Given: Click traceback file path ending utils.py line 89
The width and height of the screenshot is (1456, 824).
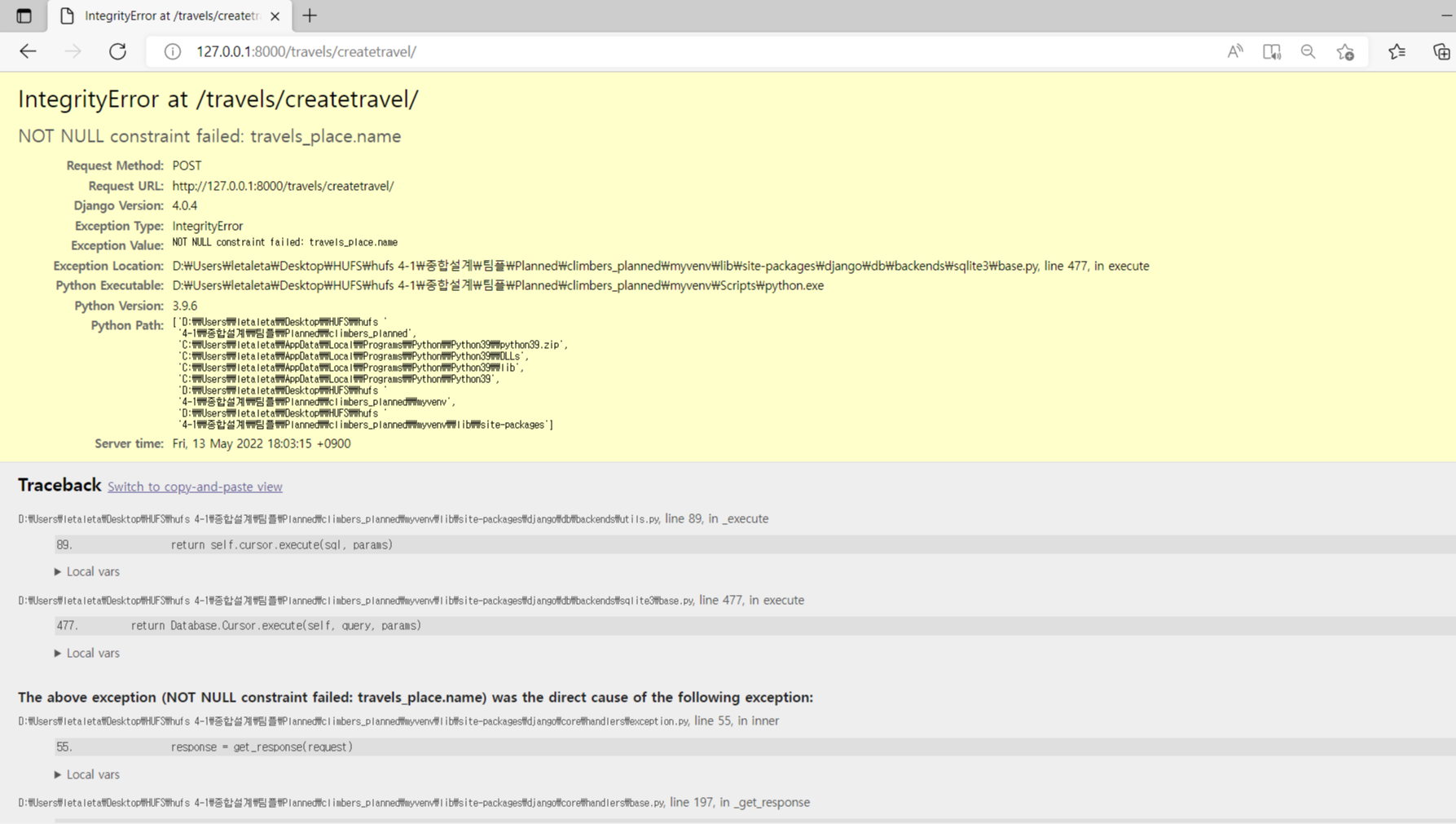Looking at the screenshot, I should 394,518.
